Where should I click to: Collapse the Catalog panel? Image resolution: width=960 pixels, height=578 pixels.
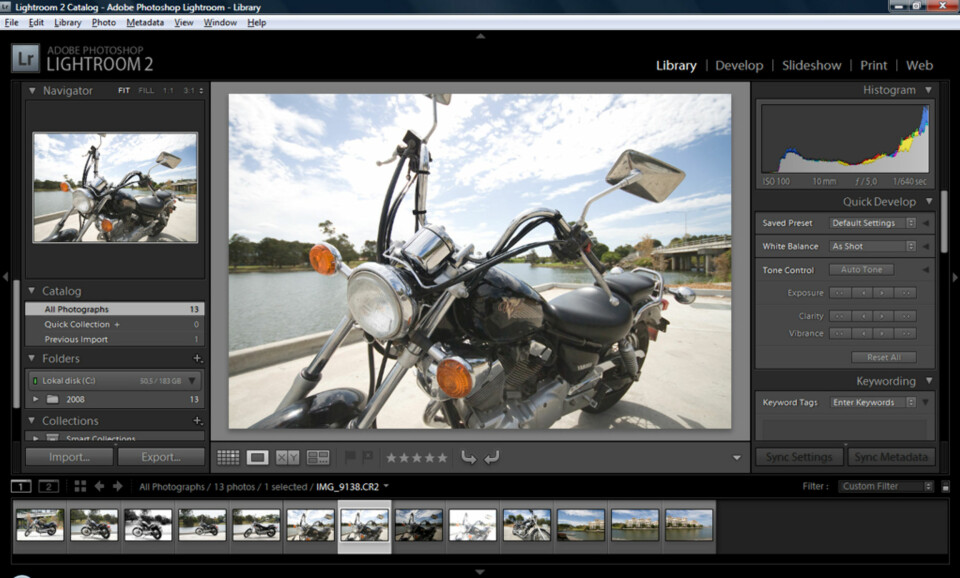coord(32,291)
